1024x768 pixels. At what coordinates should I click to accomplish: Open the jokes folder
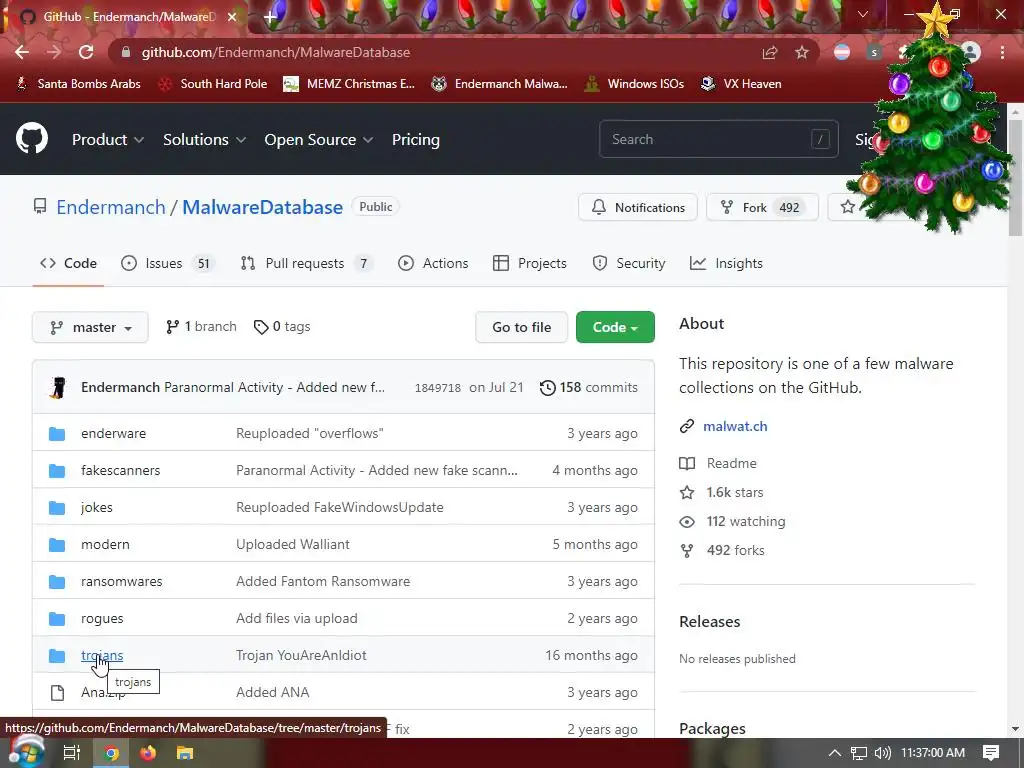pos(97,507)
